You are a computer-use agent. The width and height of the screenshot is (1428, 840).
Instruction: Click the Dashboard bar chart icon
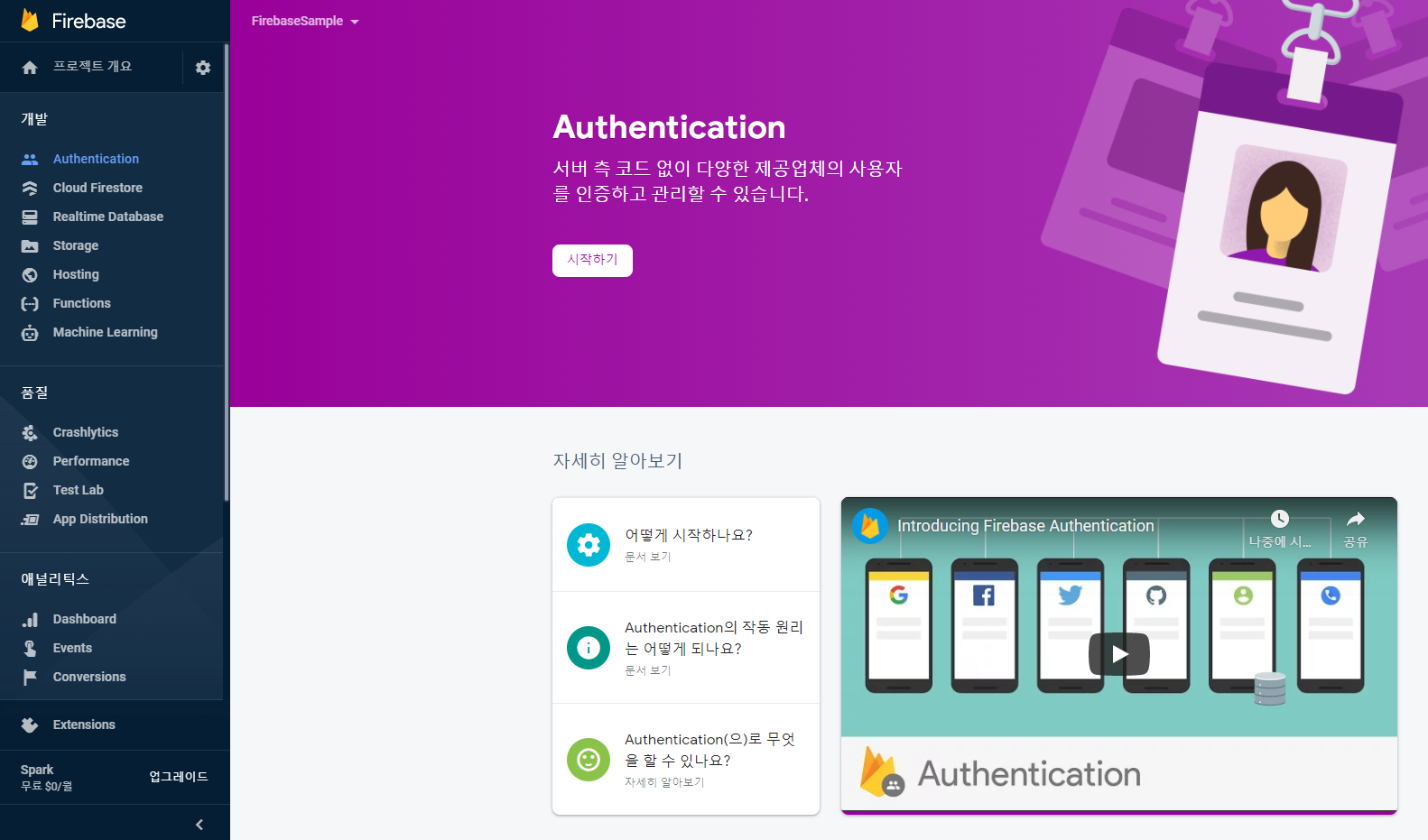[30, 620]
